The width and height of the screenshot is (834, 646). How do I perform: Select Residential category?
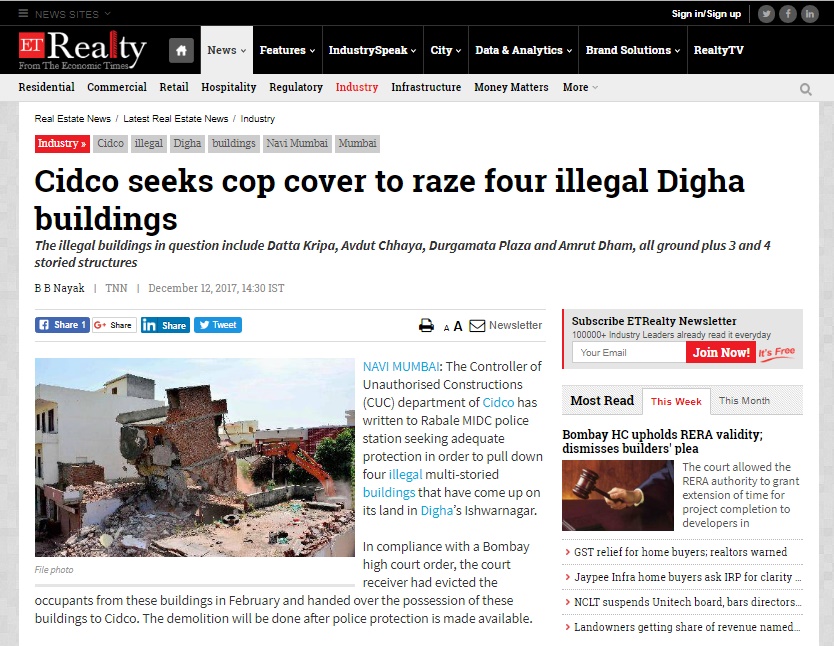point(46,87)
